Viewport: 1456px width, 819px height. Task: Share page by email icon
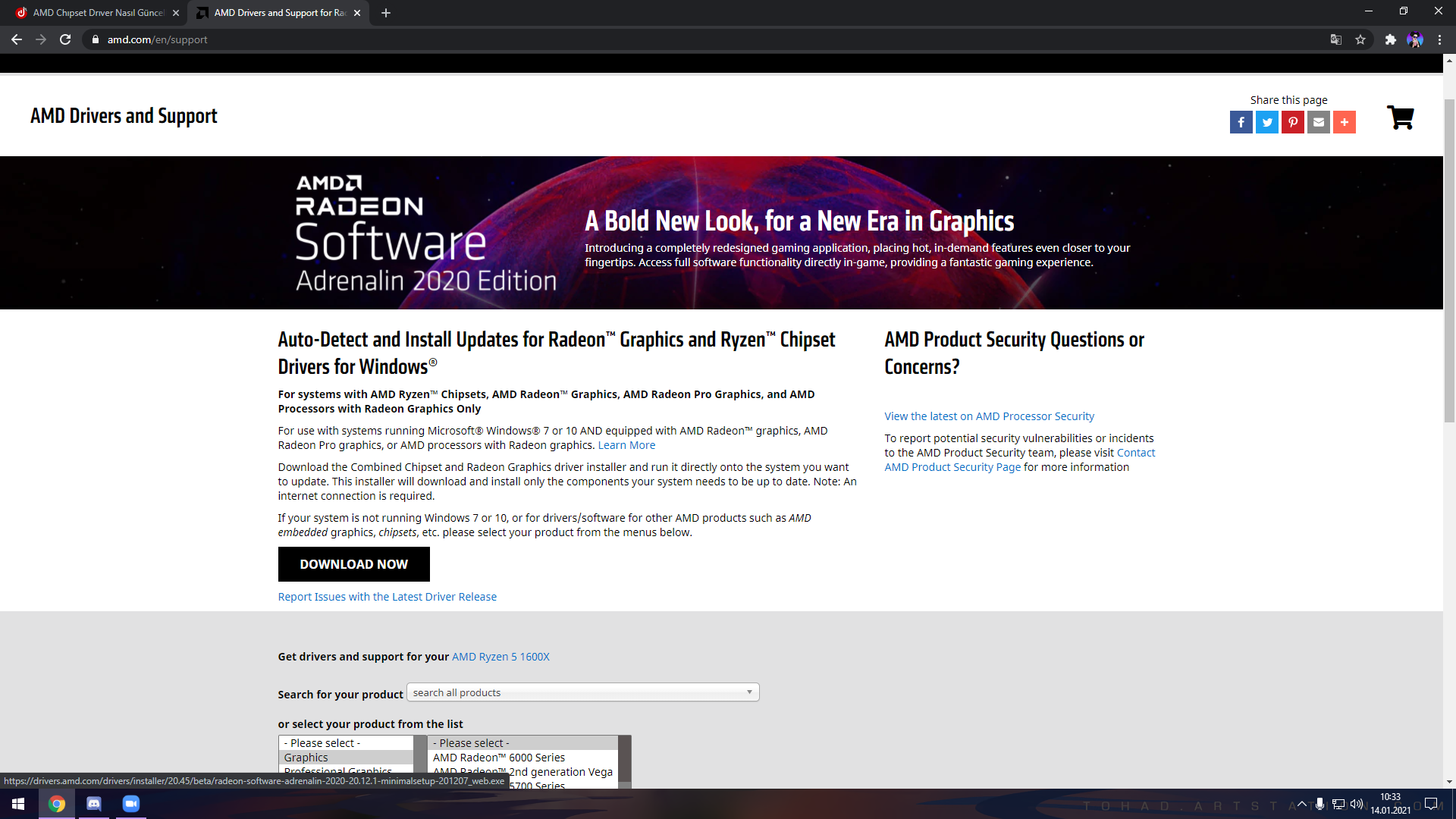tap(1318, 122)
